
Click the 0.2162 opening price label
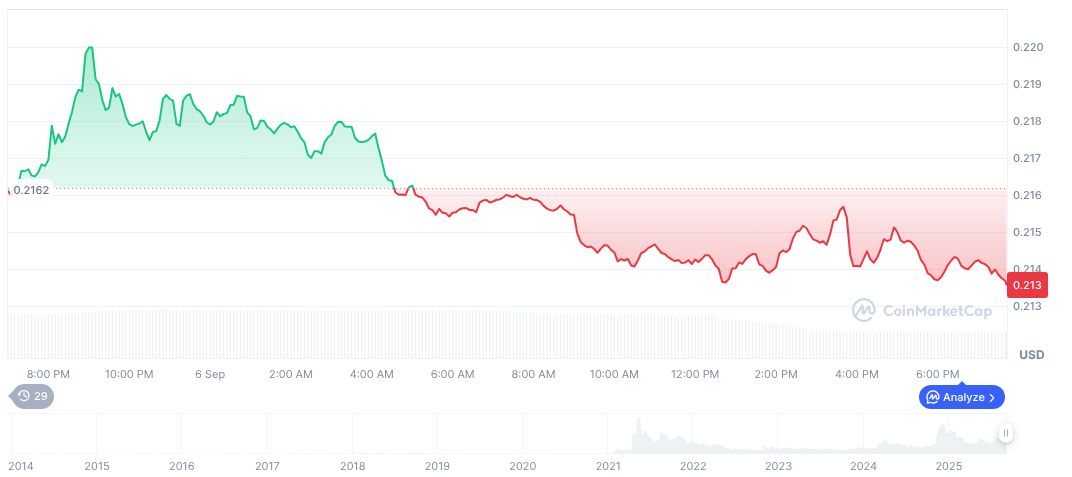[30, 189]
